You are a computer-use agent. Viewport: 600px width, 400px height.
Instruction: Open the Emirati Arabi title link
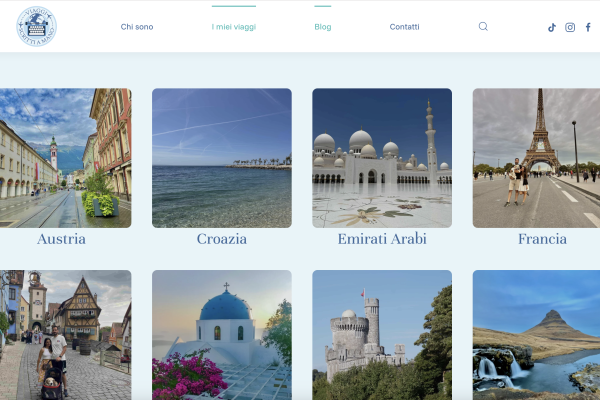pyautogui.click(x=382, y=239)
